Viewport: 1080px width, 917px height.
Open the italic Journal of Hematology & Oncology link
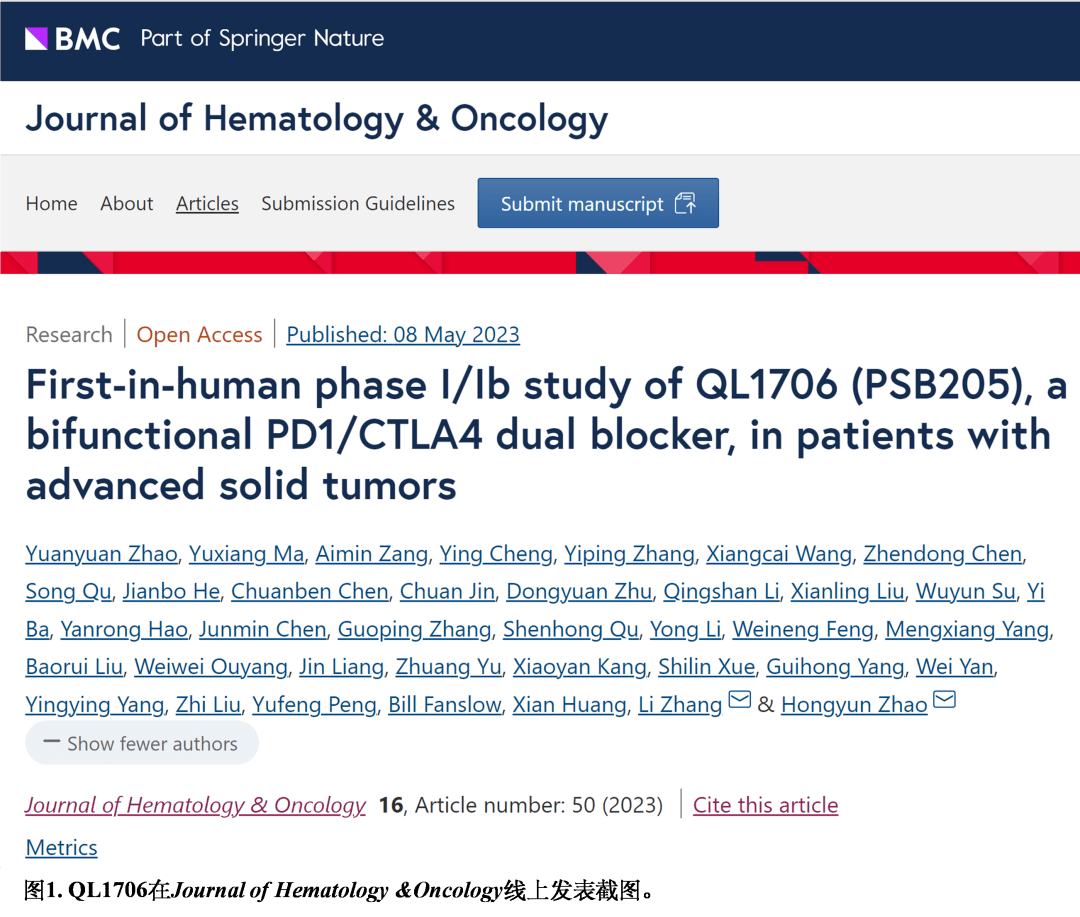(x=196, y=805)
